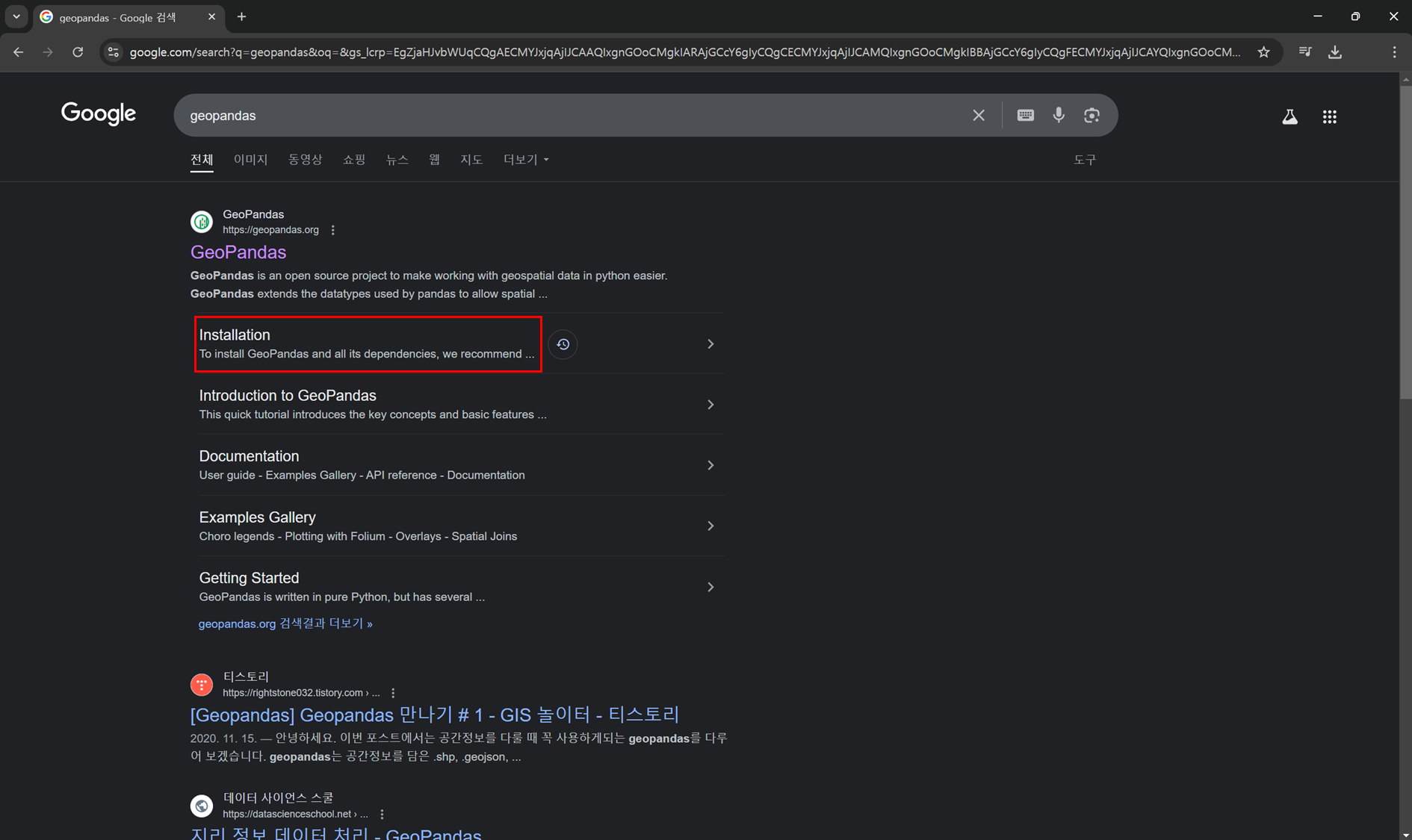Open the 더보기 dropdown in search tabs

click(x=526, y=160)
